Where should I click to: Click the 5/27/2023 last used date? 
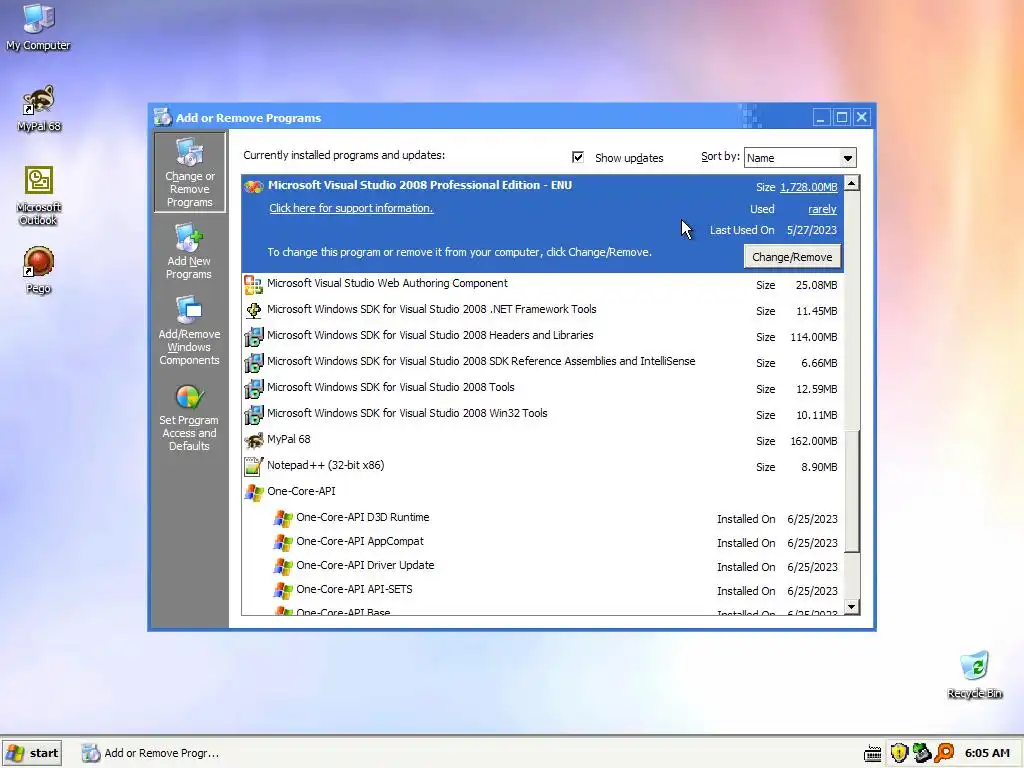pyautogui.click(x=812, y=230)
